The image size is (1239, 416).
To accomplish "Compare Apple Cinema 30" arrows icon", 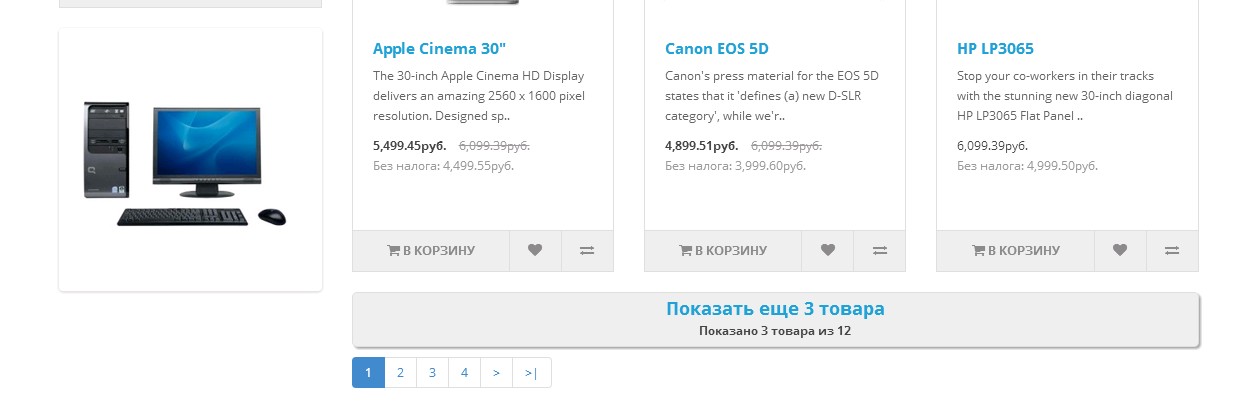I will pyautogui.click(x=587, y=251).
